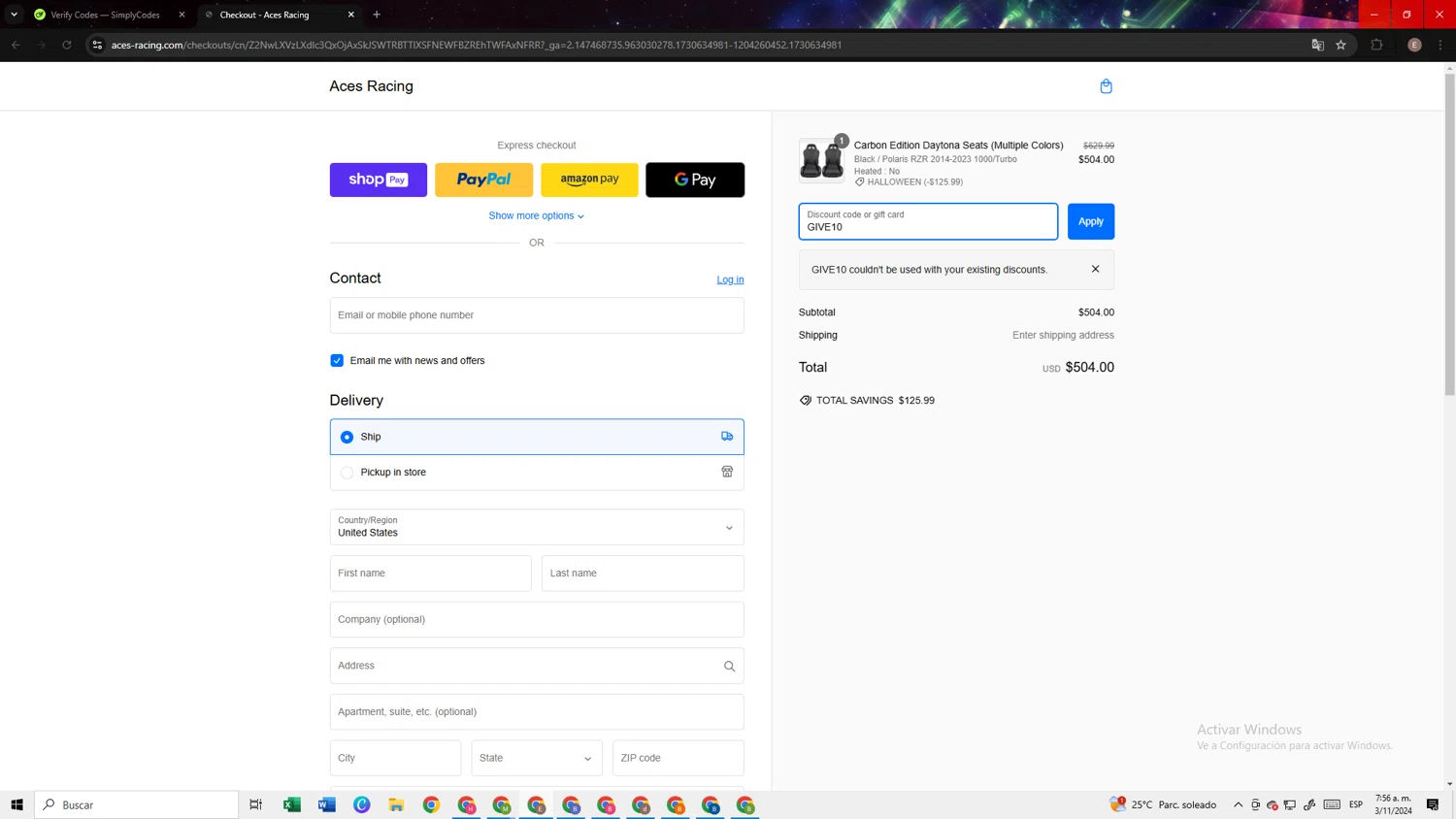Open a new browser tab
Screen dimensions: 1456x819
377,15
